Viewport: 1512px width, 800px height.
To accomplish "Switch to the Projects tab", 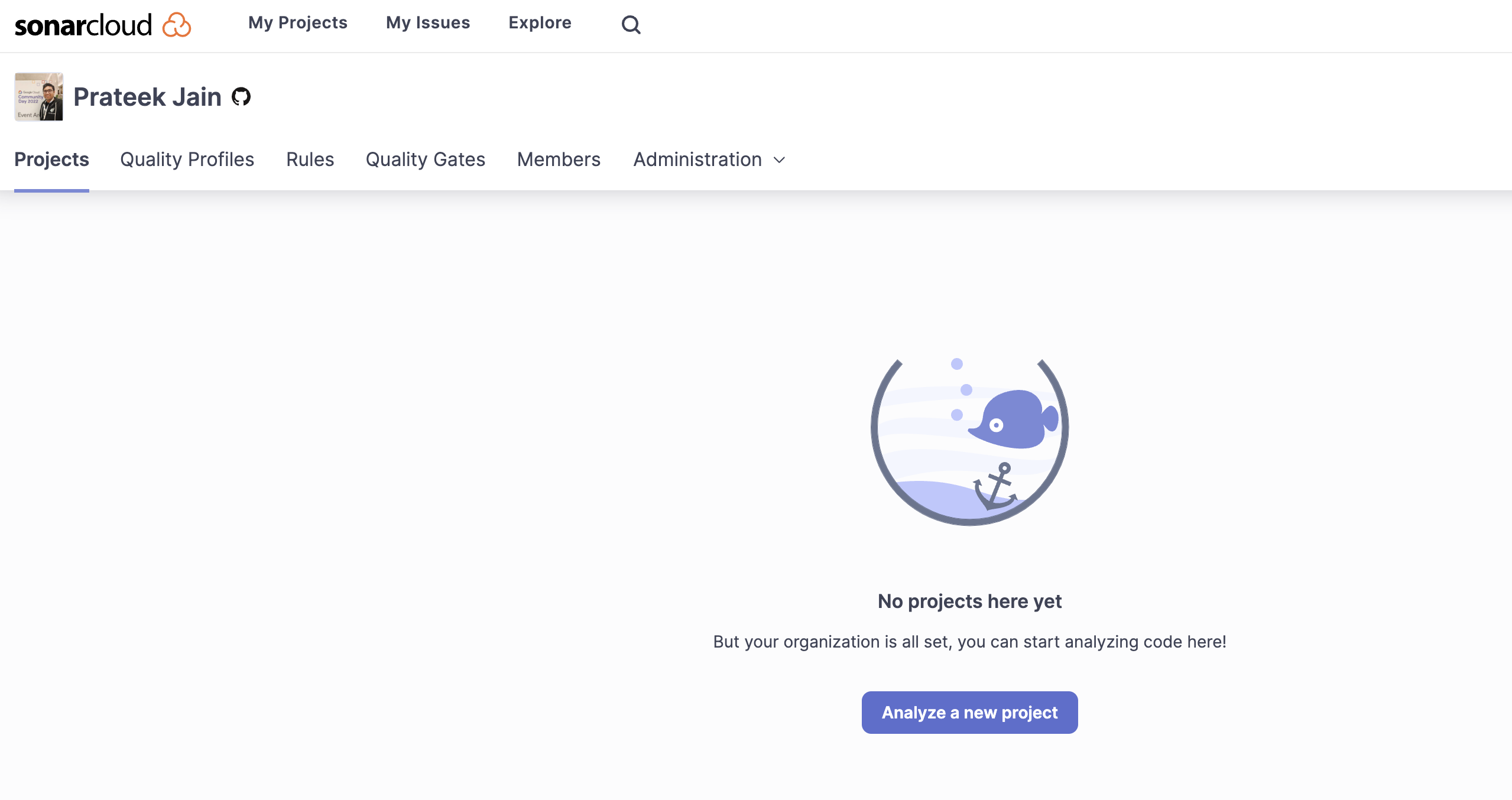I will tap(51, 160).
